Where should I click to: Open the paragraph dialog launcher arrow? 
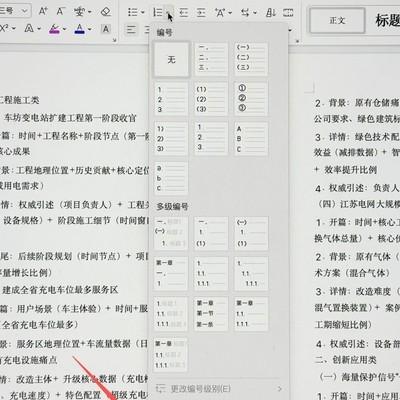coord(297,40)
